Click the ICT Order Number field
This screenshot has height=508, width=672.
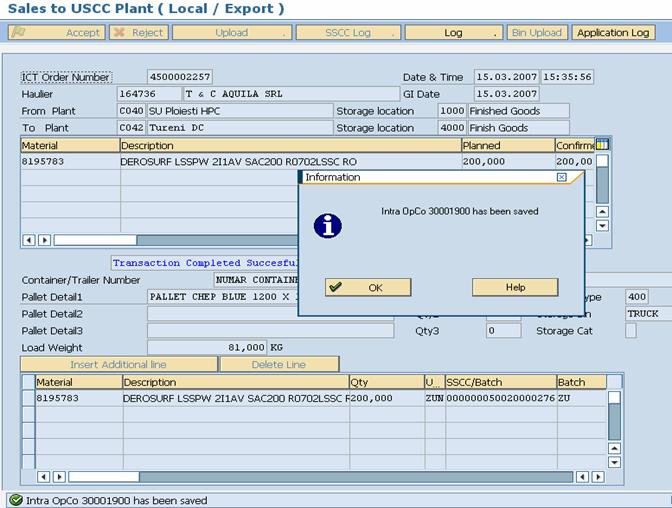click(179, 77)
